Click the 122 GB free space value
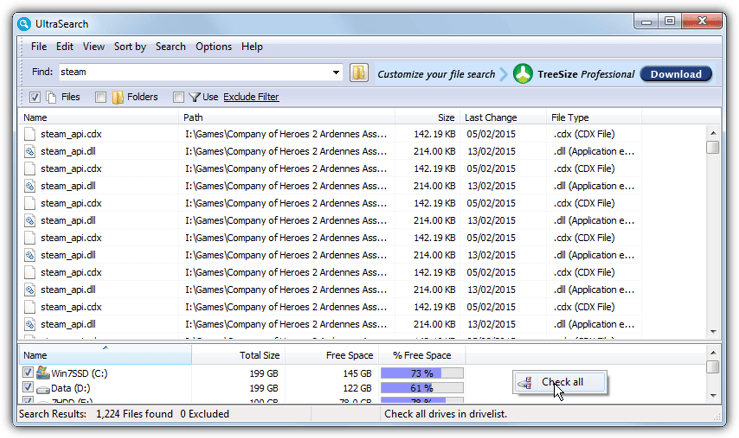This screenshot has width=739, height=438. (357, 388)
